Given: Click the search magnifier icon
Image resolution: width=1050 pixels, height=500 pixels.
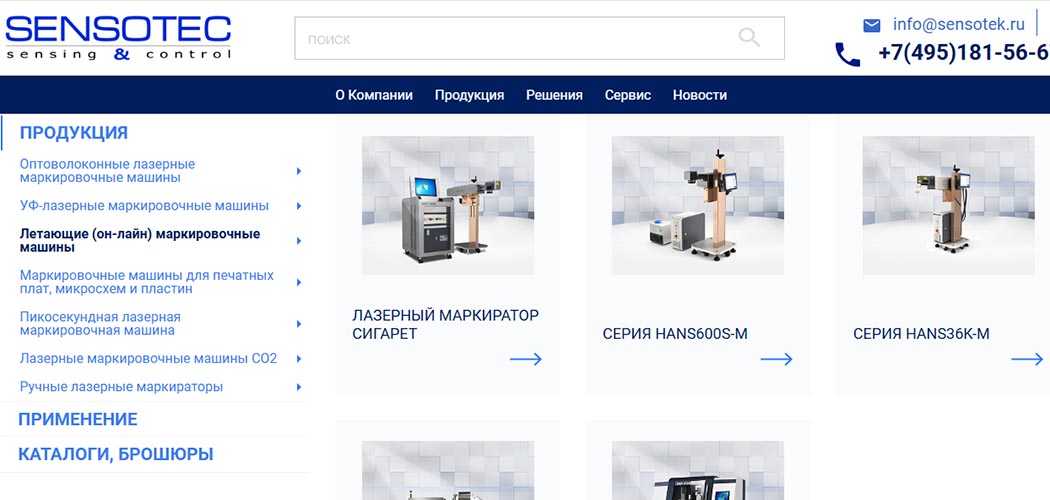Looking at the screenshot, I should [x=749, y=37].
